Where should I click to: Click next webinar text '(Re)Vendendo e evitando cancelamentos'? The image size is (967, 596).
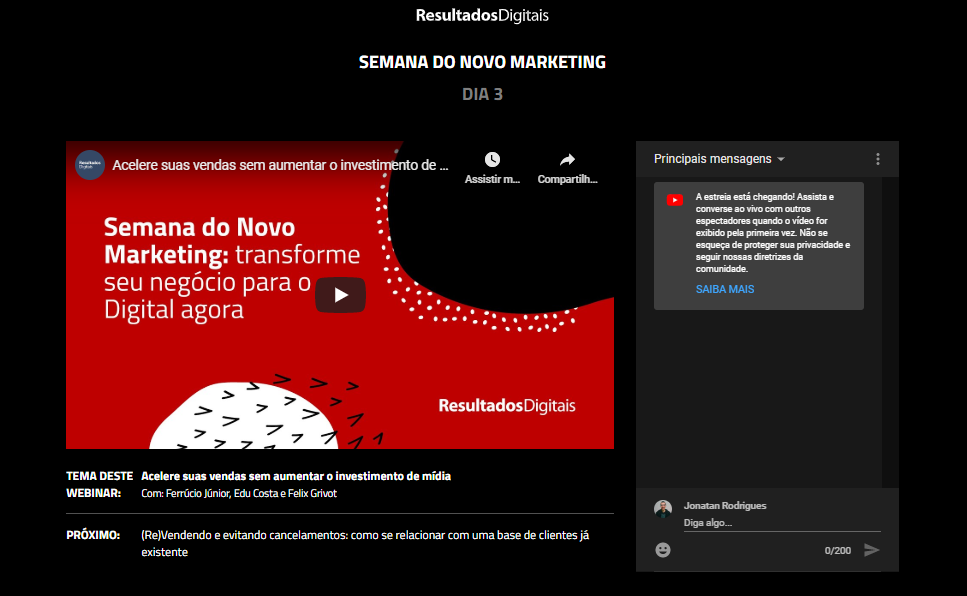pos(365,544)
